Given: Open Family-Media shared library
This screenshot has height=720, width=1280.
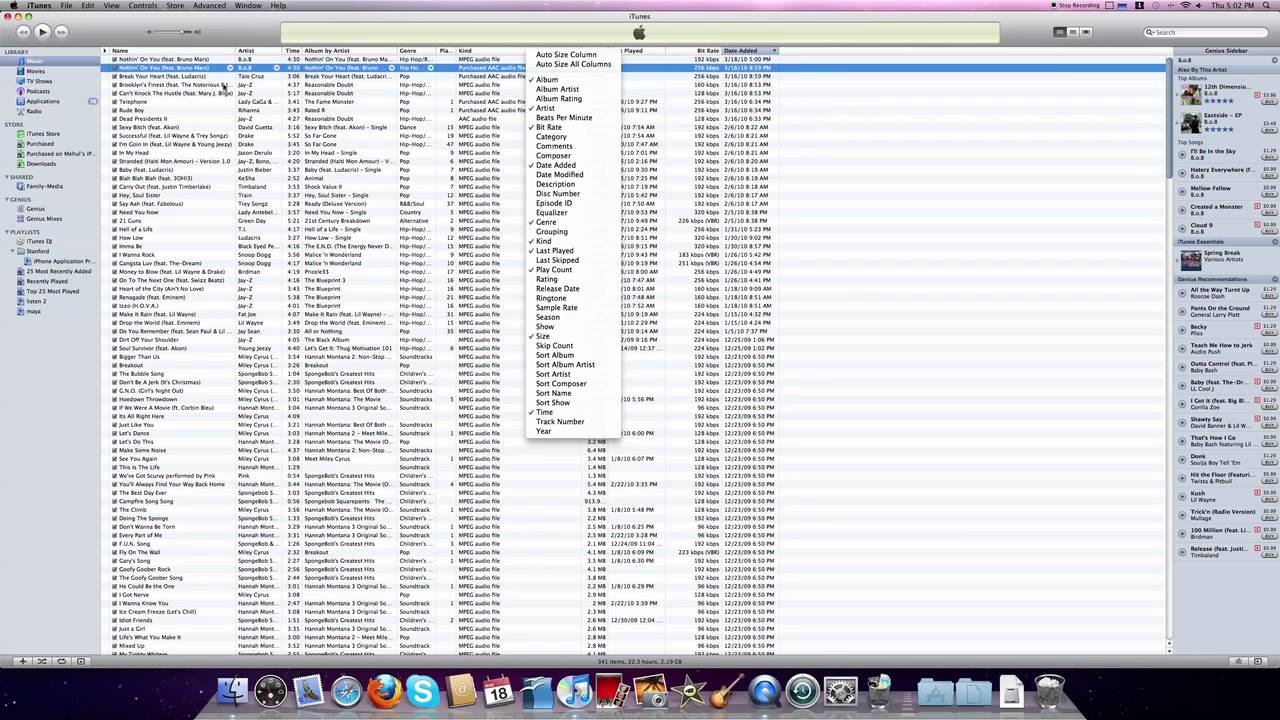Looking at the screenshot, I should (x=44, y=186).
